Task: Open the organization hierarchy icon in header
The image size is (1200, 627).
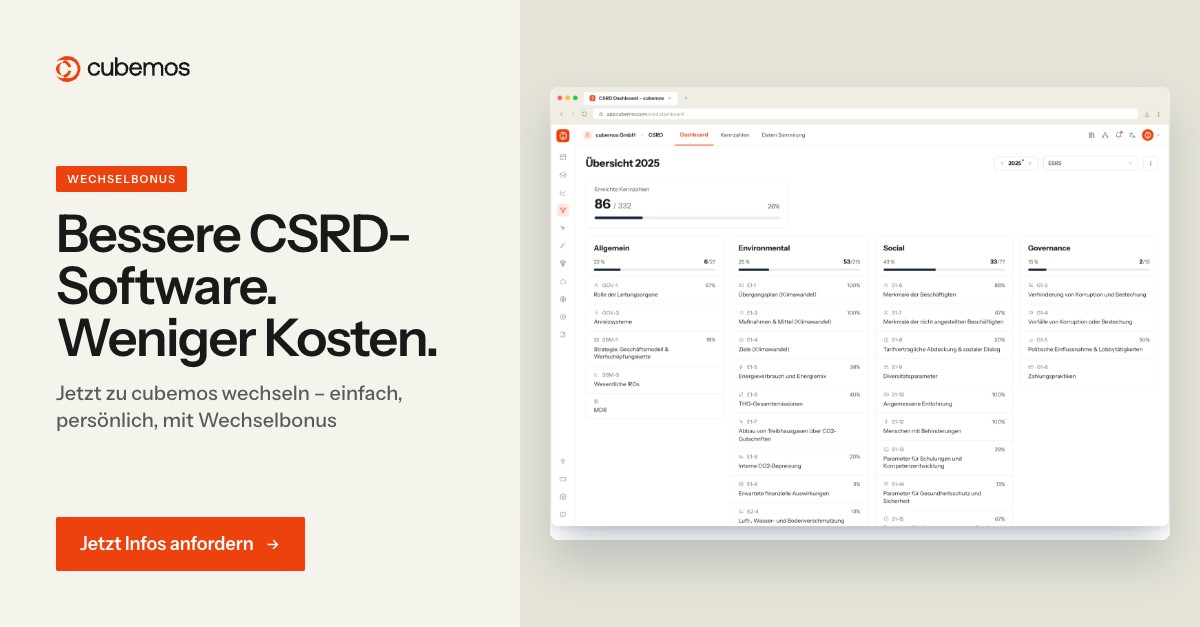Action: point(1105,135)
